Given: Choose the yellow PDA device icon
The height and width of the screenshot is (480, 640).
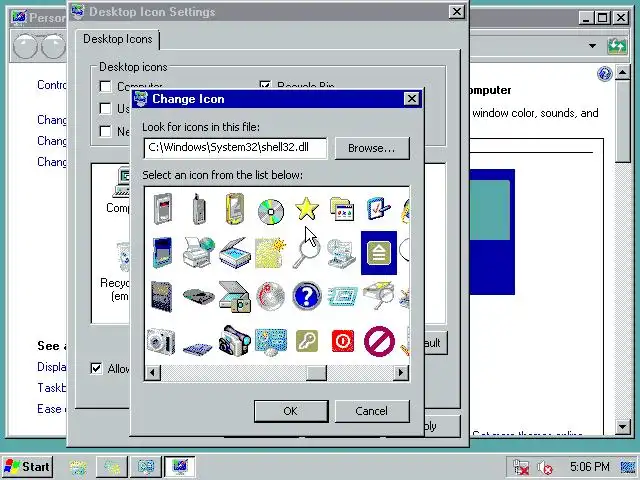Looking at the screenshot, I should (x=234, y=209).
